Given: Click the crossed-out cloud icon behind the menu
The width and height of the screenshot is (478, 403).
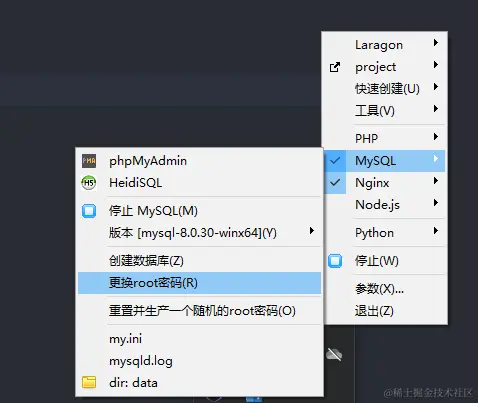Looking at the screenshot, I should 334,354.
